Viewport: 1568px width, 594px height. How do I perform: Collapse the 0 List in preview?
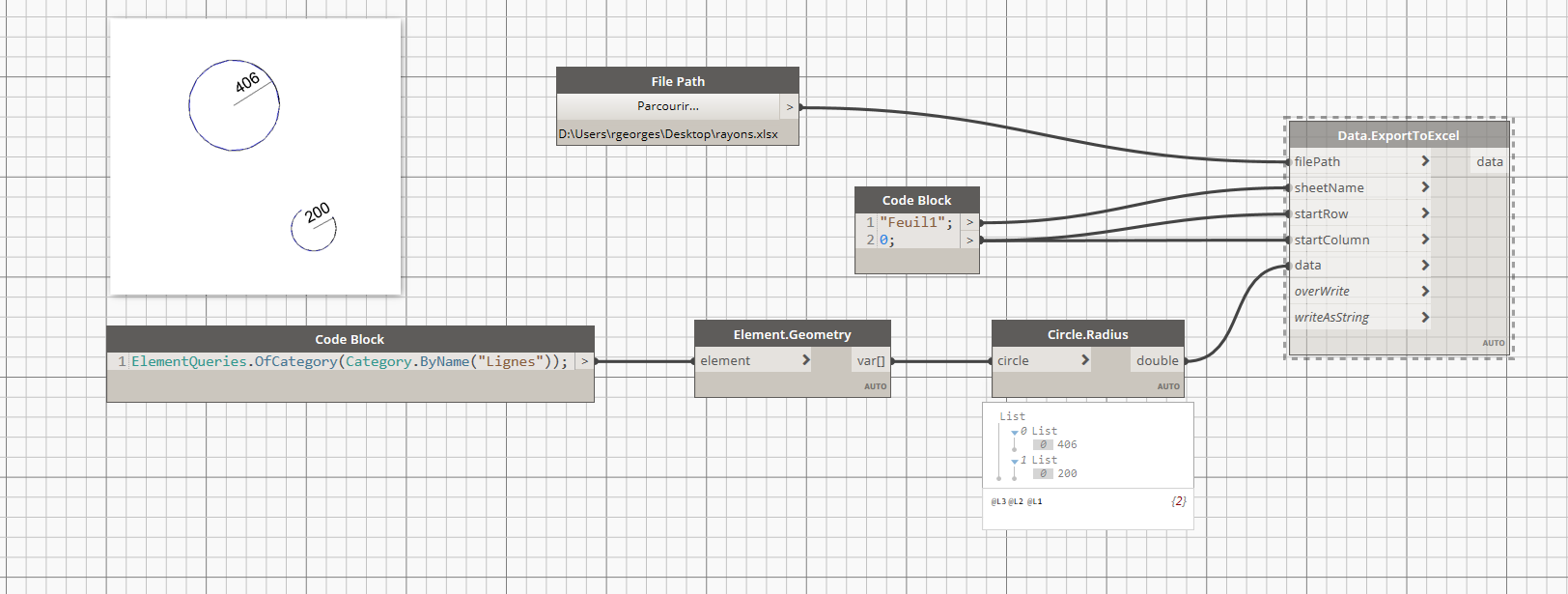coord(1014,432)
